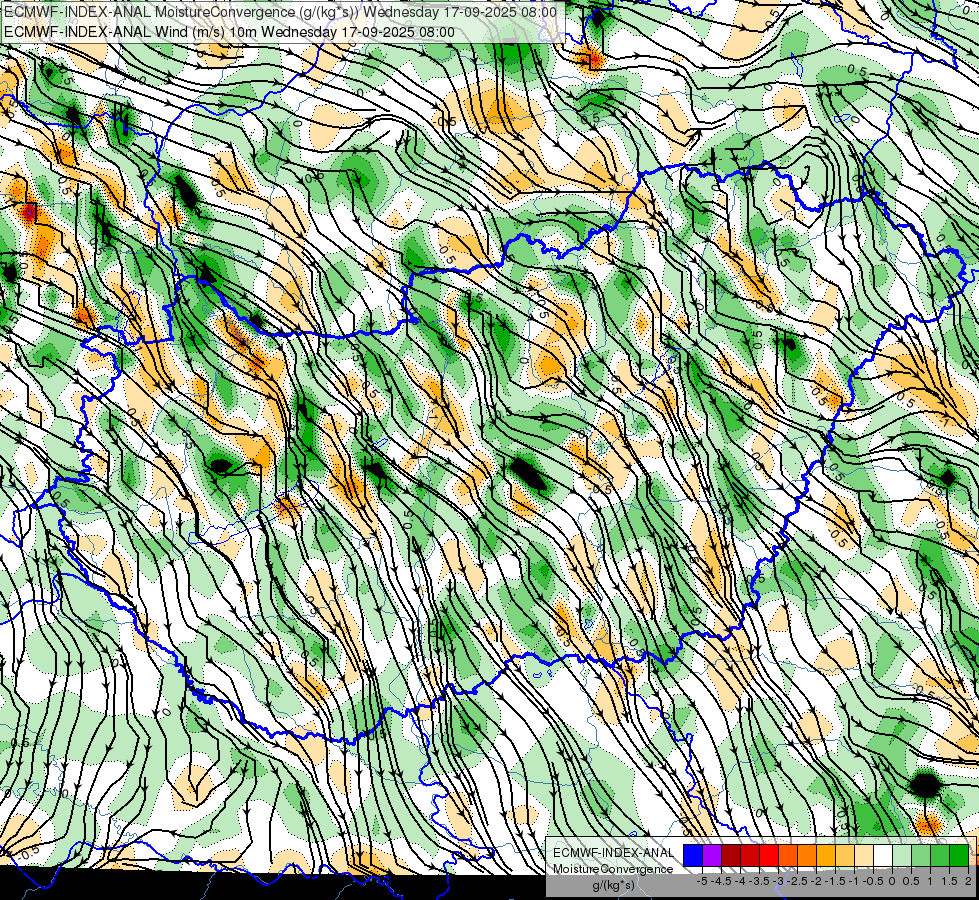979x900 pixels.
Task: Click the MoistureConvergence title line at the top
Action: pos(280,12)
